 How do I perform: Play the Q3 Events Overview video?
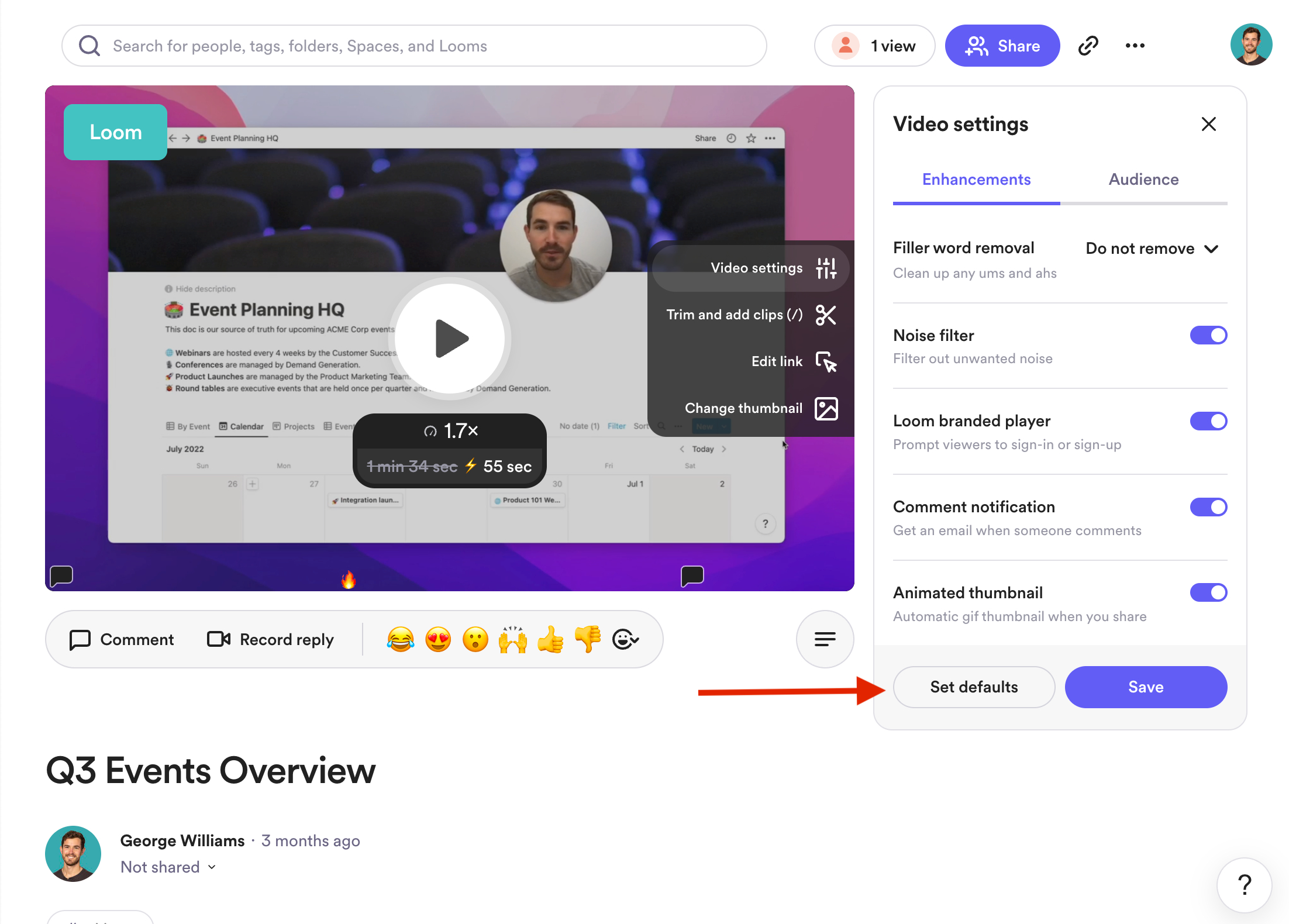450,338
